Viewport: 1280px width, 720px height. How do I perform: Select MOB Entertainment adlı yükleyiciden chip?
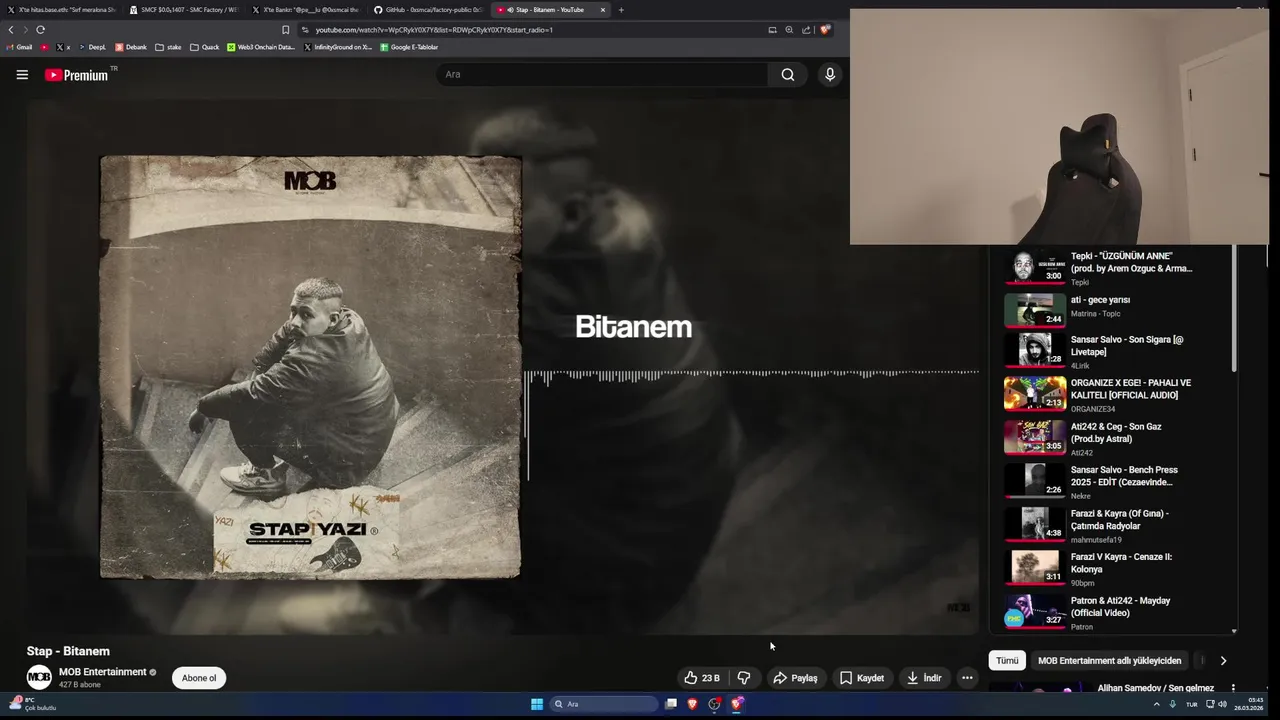pos(1109,661)
